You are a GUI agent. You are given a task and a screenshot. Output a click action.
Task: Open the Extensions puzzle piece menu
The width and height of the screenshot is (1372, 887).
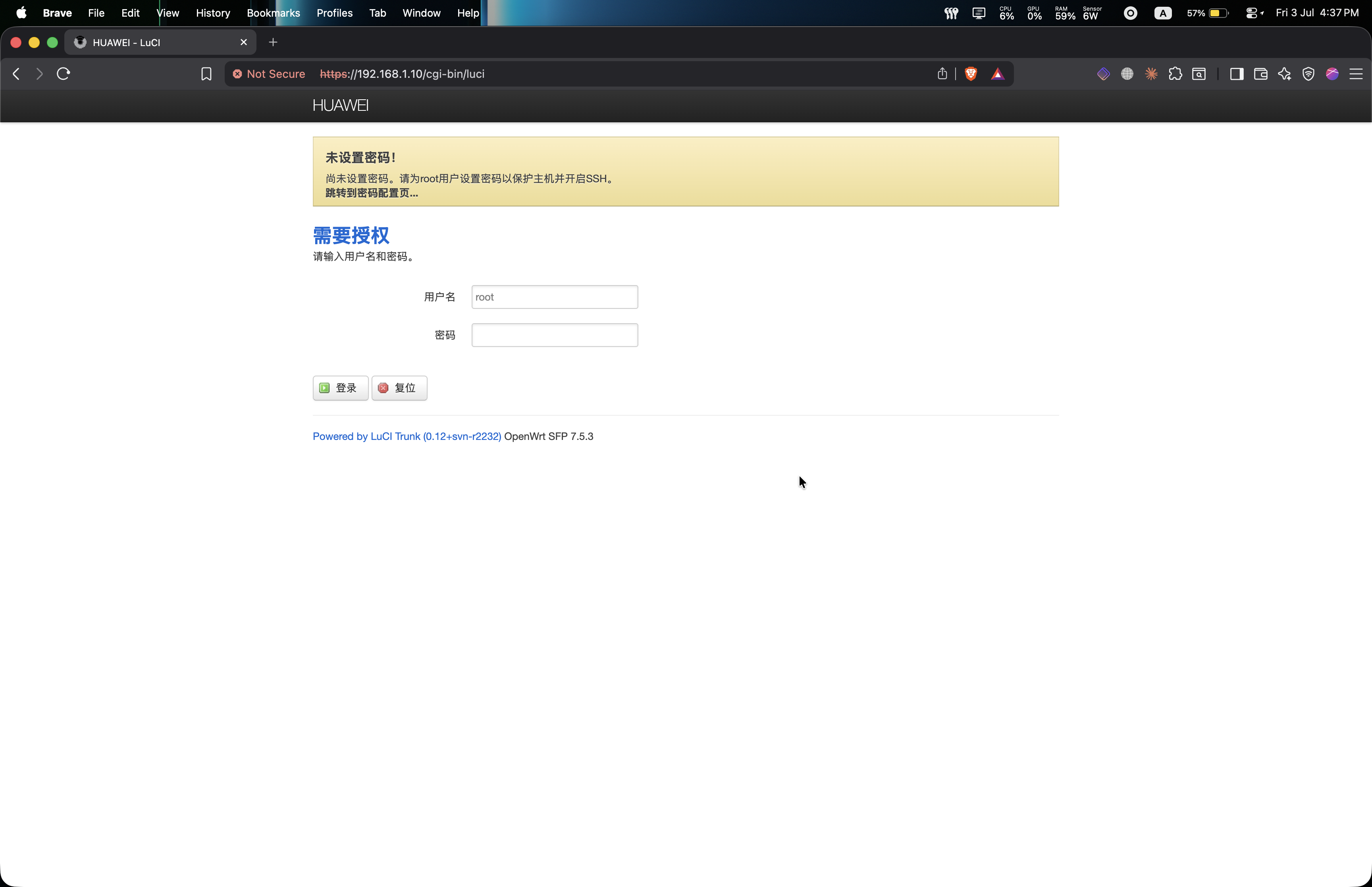tap(1175, 74)
